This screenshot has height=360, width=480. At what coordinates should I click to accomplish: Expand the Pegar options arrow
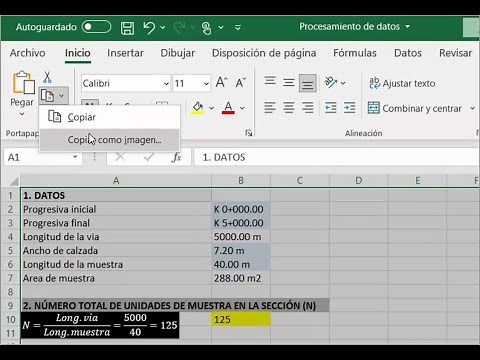click(22, 114)
